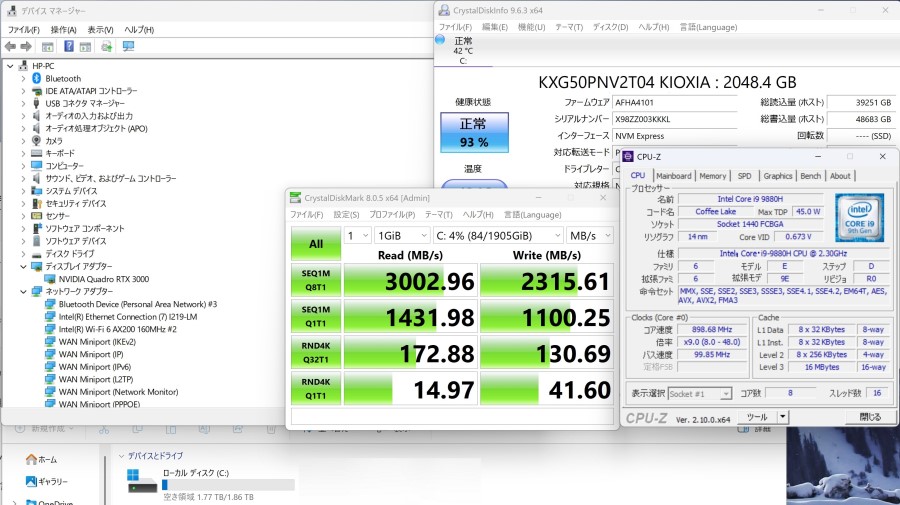Image resolution: width=900 pixels, height=505 pixels.
Task: Click the 閉じる button in CPU-Z
Action: click(x=870, y=417)
